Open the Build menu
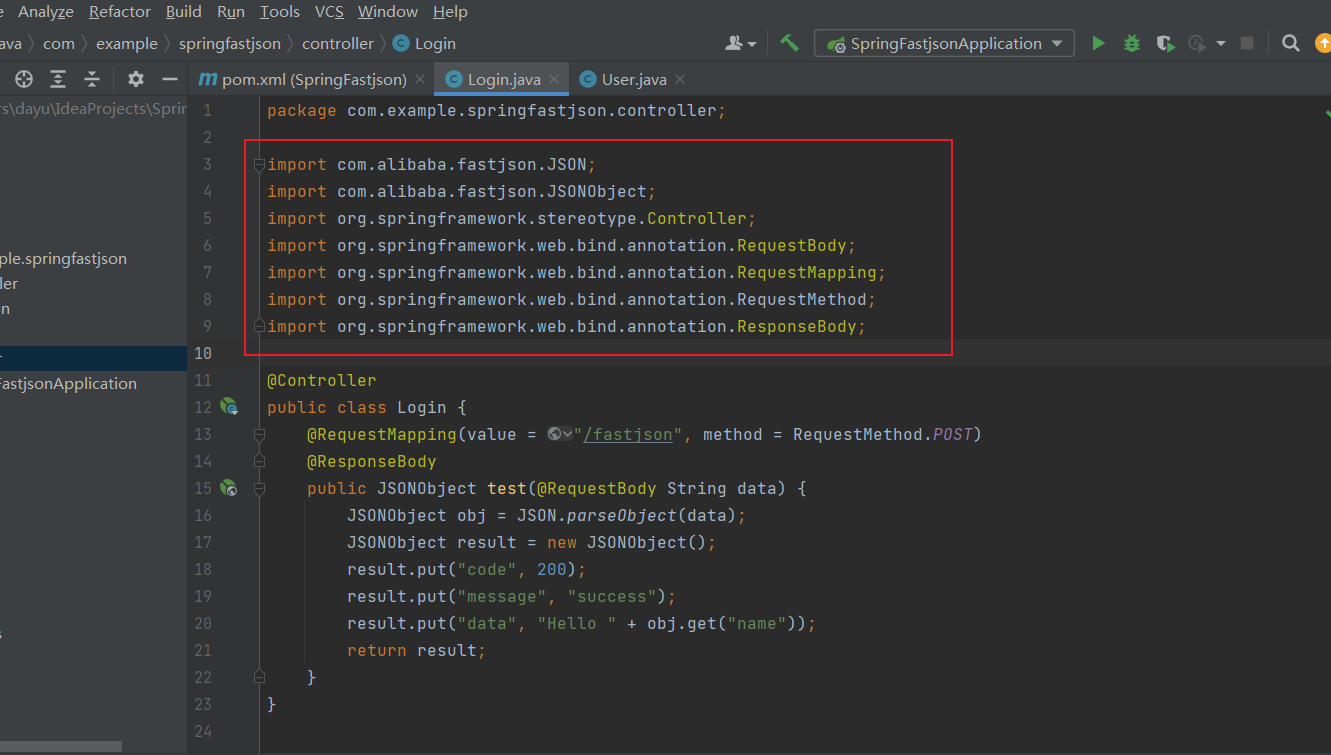The height and width of the screenshot is (755, 1331). coord(184,12)
